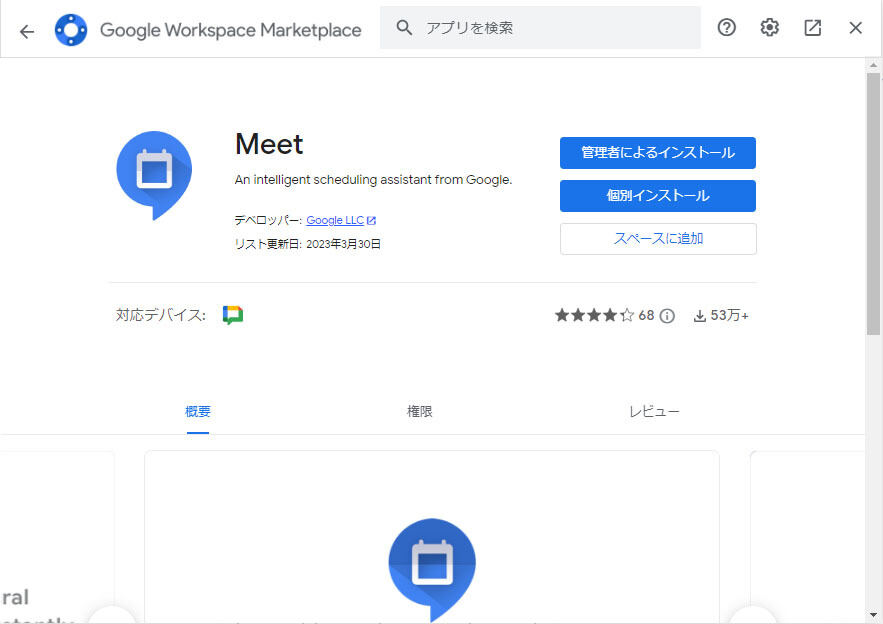Open the Google Workspace Marketplace logo

(x=71, y=30)
